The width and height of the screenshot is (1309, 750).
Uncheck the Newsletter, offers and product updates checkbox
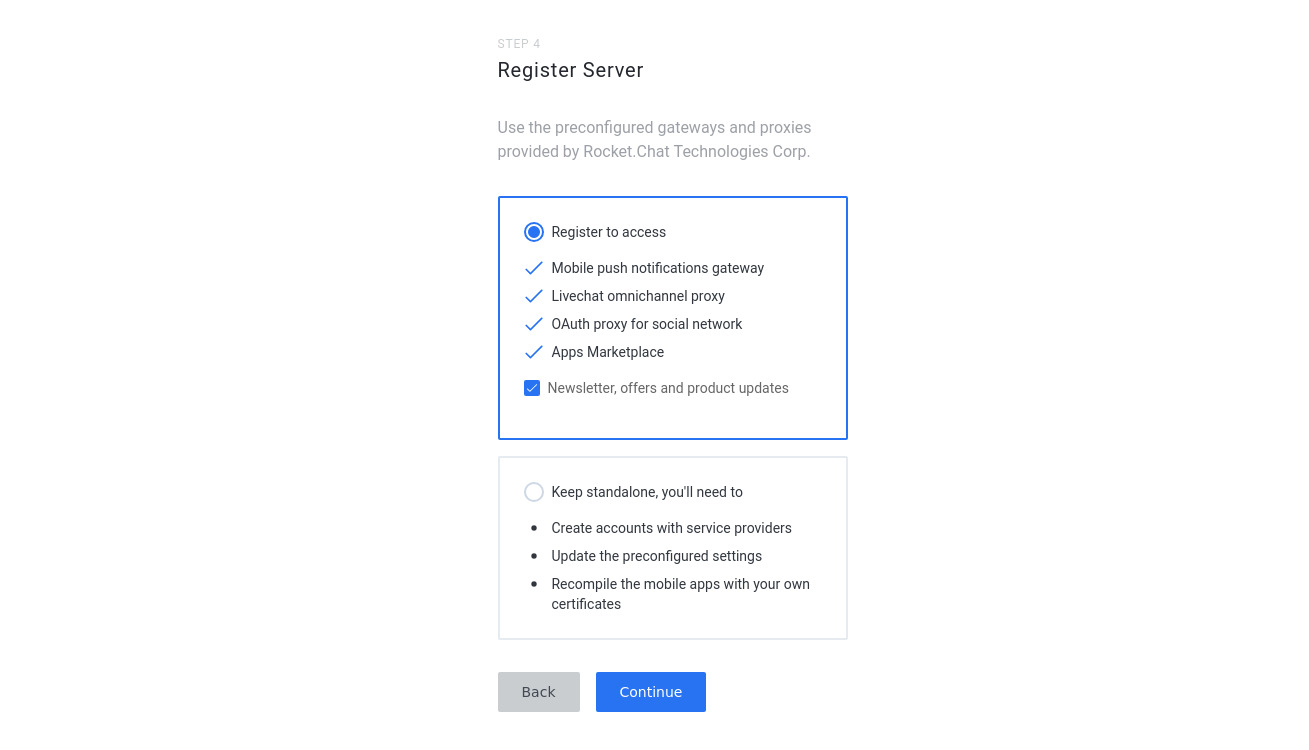532,388
